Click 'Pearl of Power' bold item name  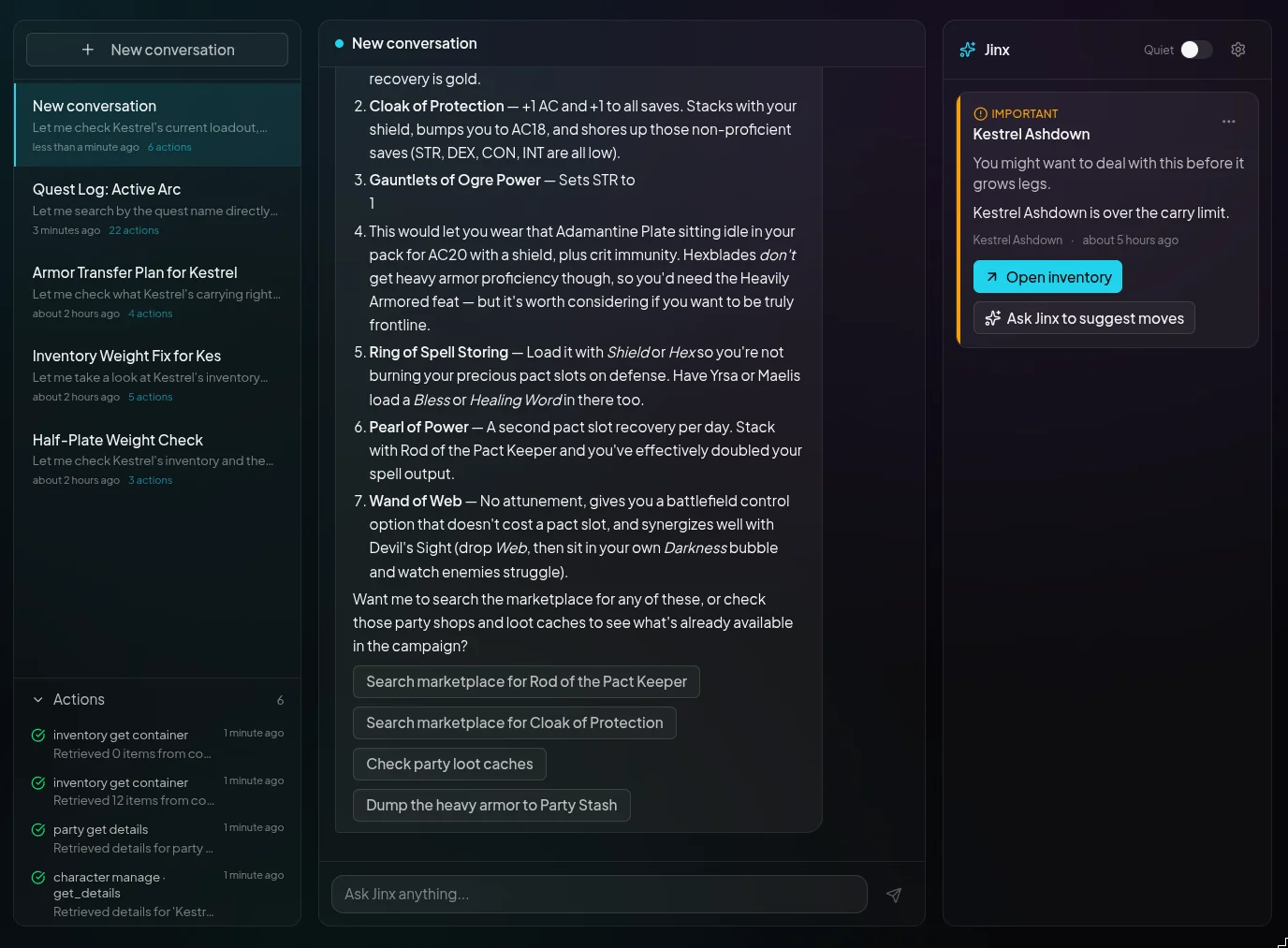tap(418, 427)
